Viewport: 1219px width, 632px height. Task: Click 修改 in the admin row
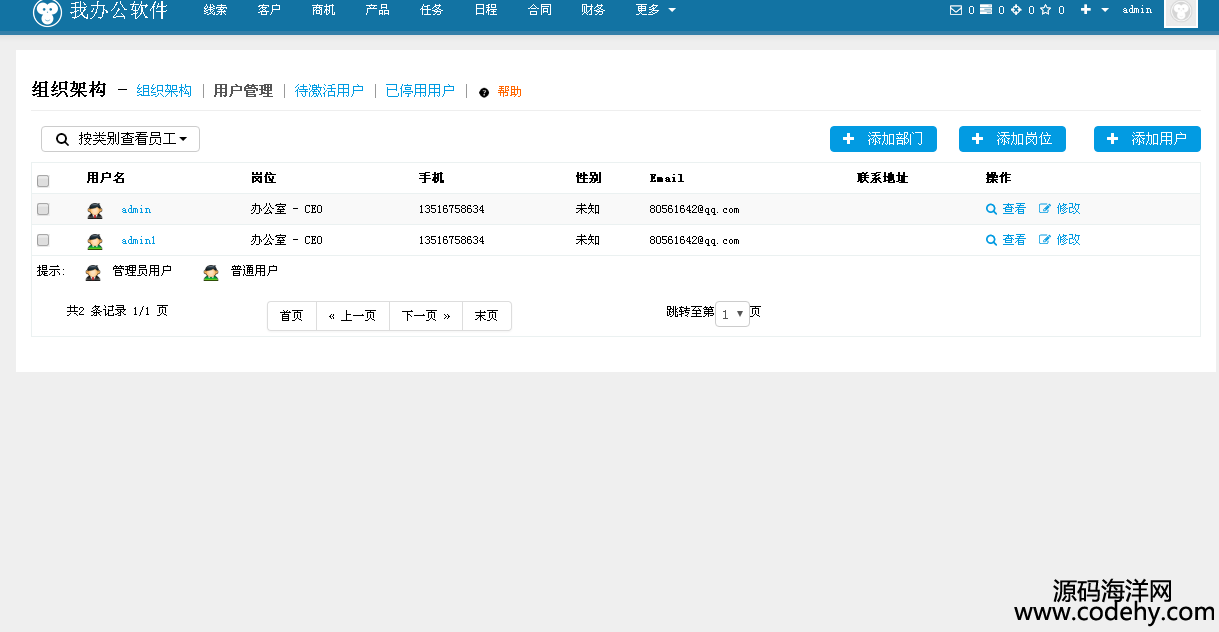[x=1068, y=209]
